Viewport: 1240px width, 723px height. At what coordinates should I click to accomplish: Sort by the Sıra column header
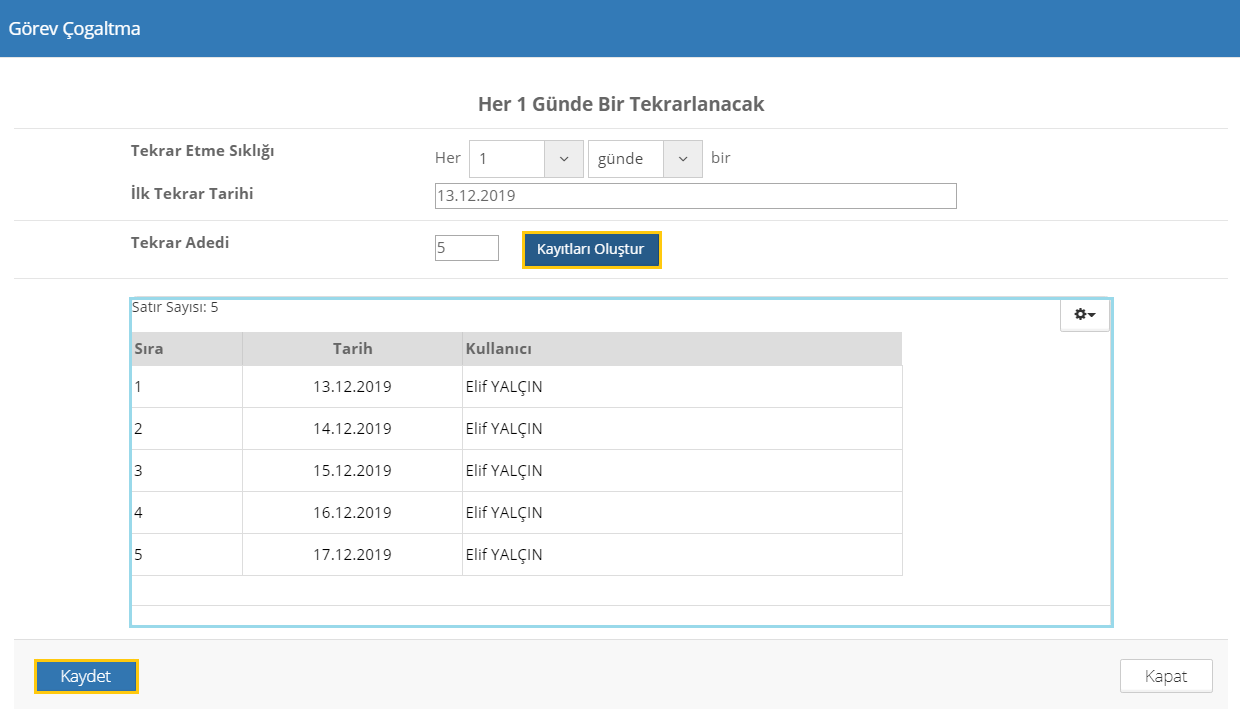(149, 349)
